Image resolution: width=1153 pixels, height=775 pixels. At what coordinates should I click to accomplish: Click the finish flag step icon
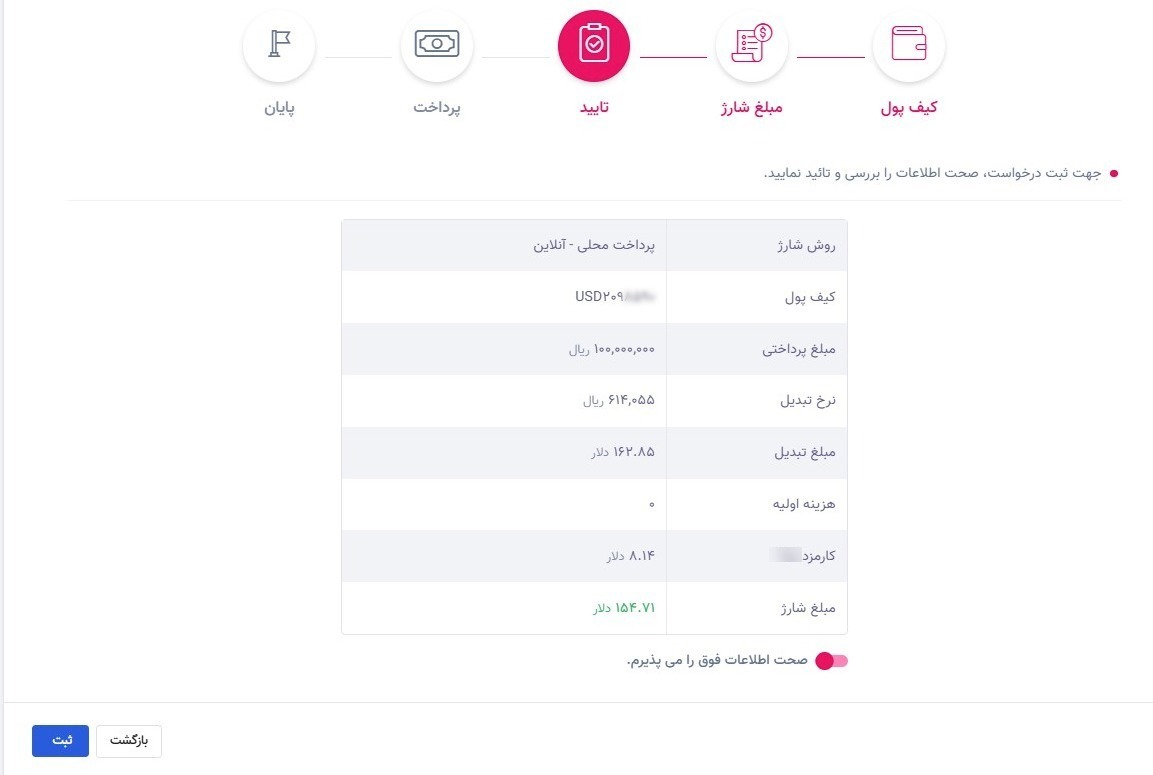click(279, 46)
